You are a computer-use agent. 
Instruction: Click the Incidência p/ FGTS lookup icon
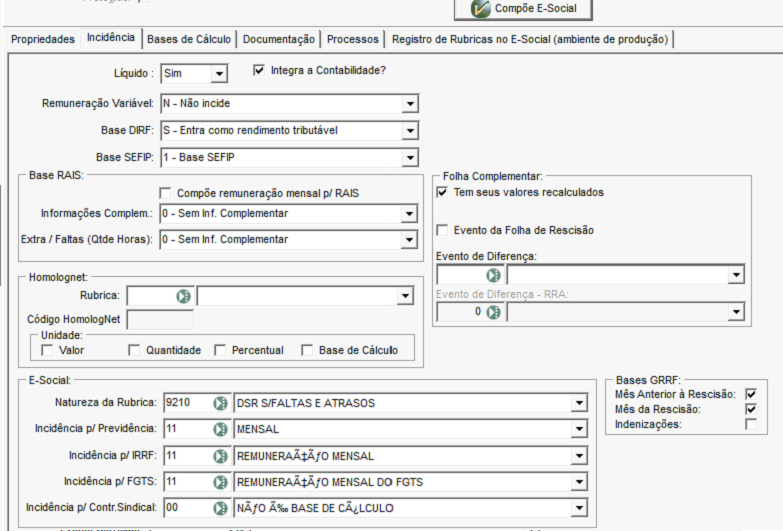coord(220,482)
